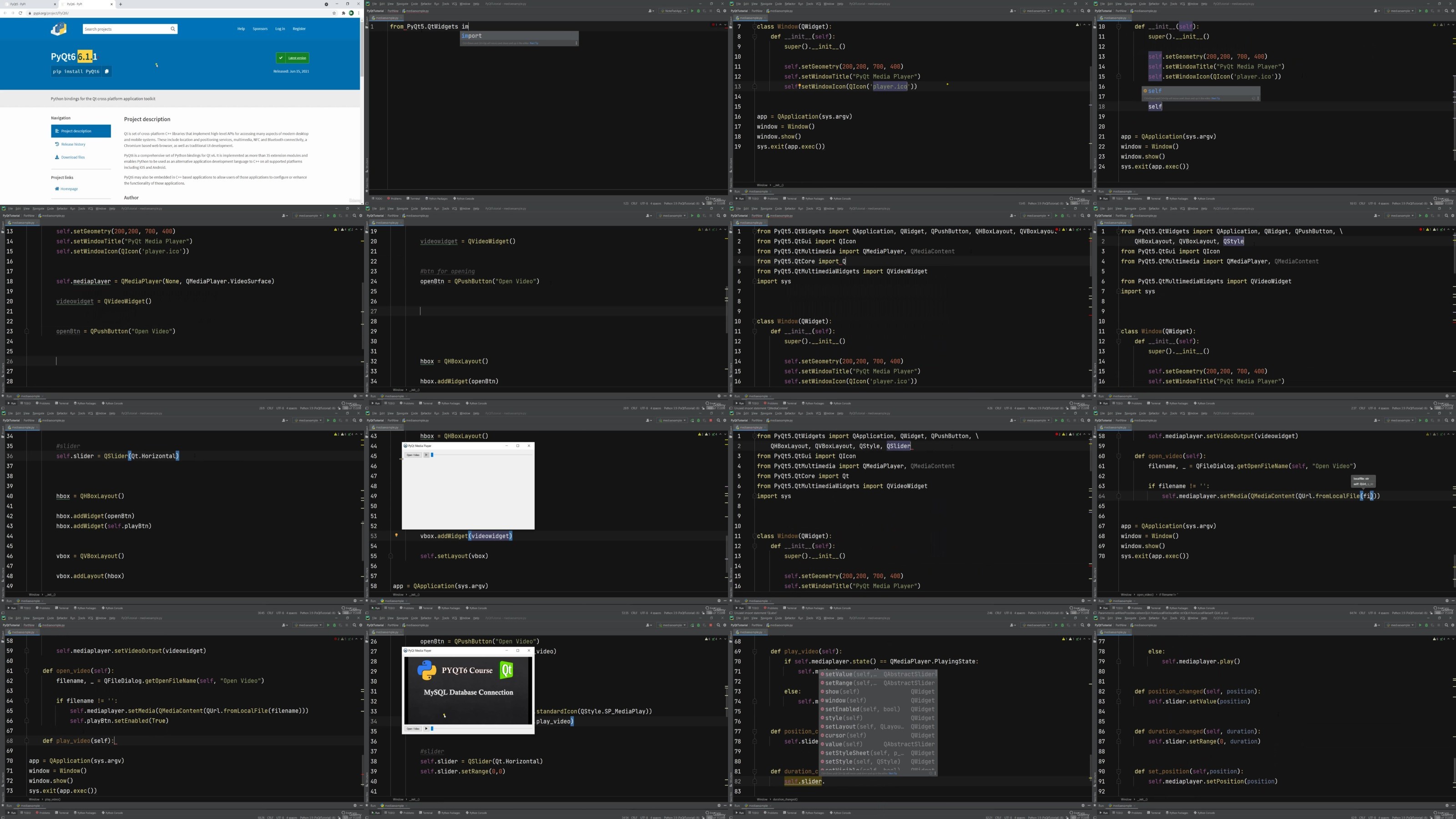Viewport: 1456px width, 819px height.
Task: Click the lightbulb hint on line 53
Action: (x=396, y=535)
